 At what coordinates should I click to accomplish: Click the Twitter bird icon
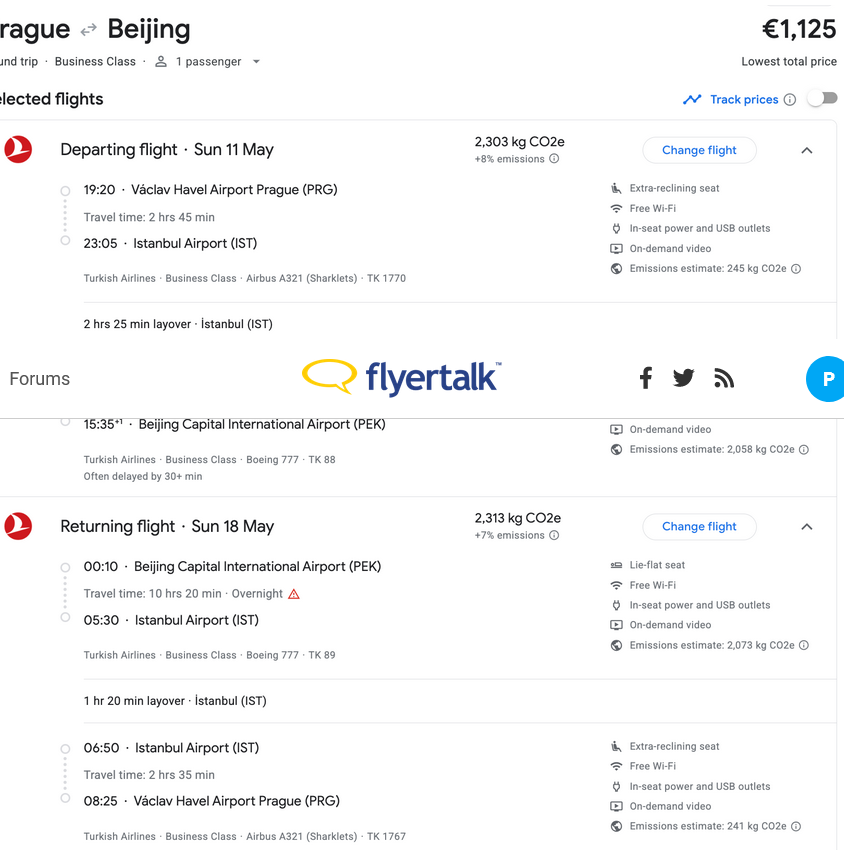[x=684, y=378]
